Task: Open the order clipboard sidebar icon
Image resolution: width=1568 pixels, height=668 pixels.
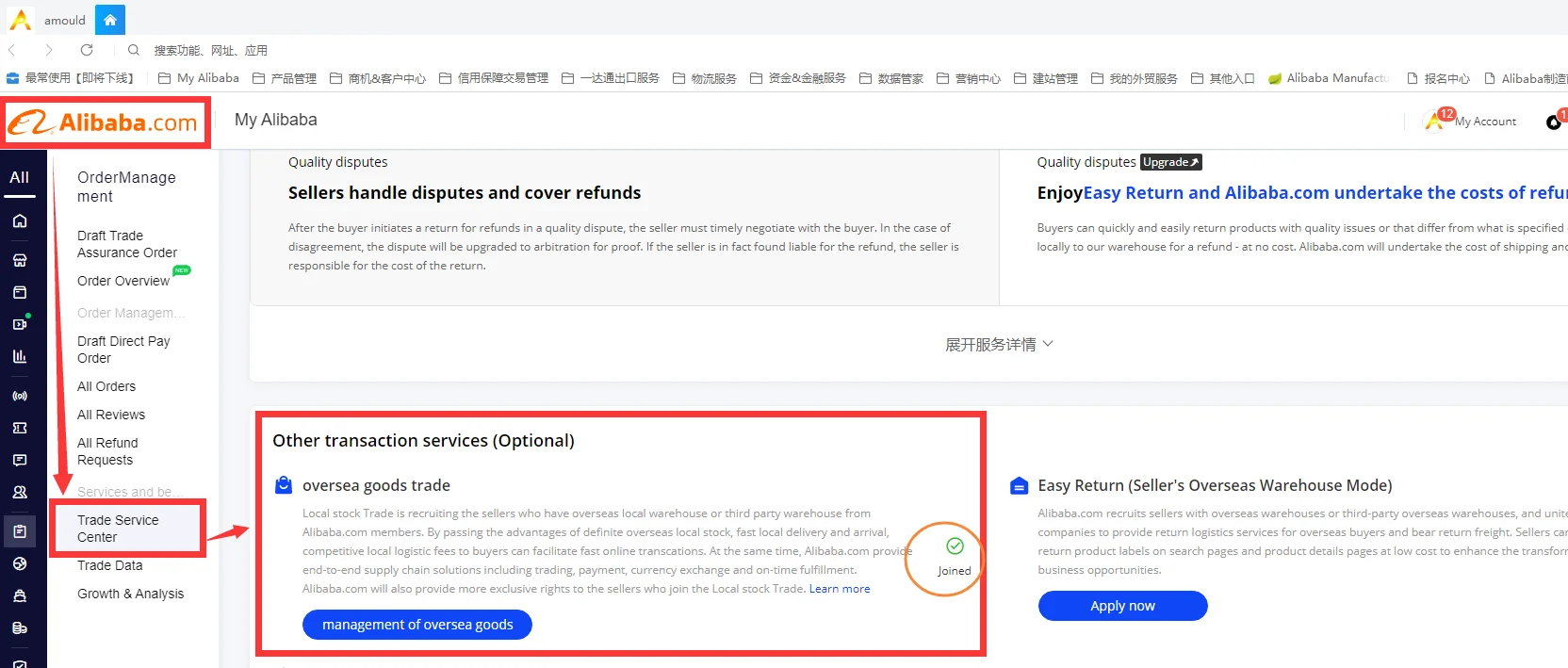Action: tap(20, 531)
